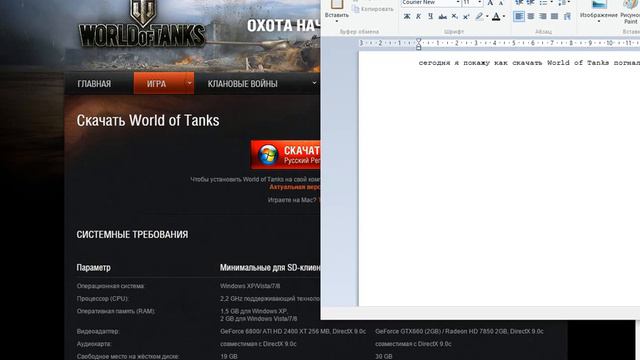Open ИГРА tab on World of Tanks site
640x360 pixels.
tap(156, 84)
